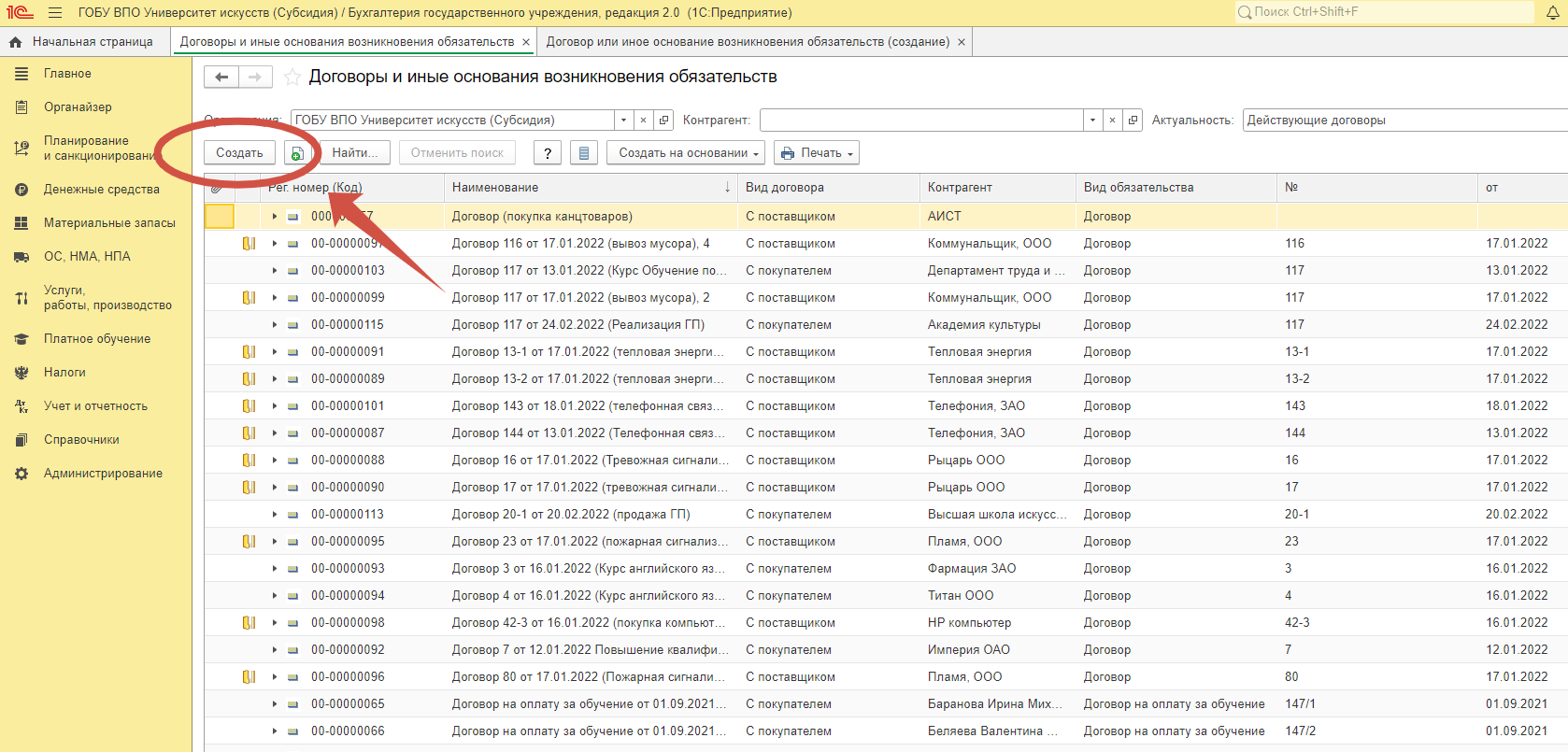Clear the organization field with its X

click(643, 121)
